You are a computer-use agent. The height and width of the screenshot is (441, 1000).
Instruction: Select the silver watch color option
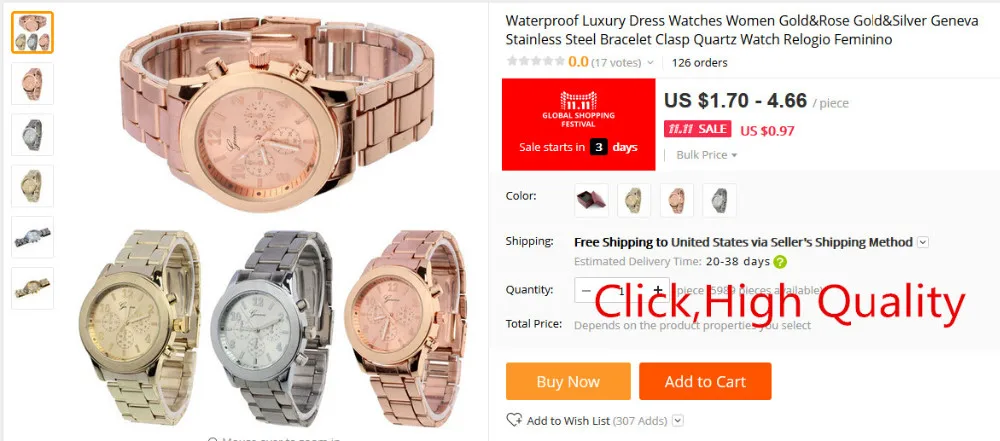pos(719,200)
